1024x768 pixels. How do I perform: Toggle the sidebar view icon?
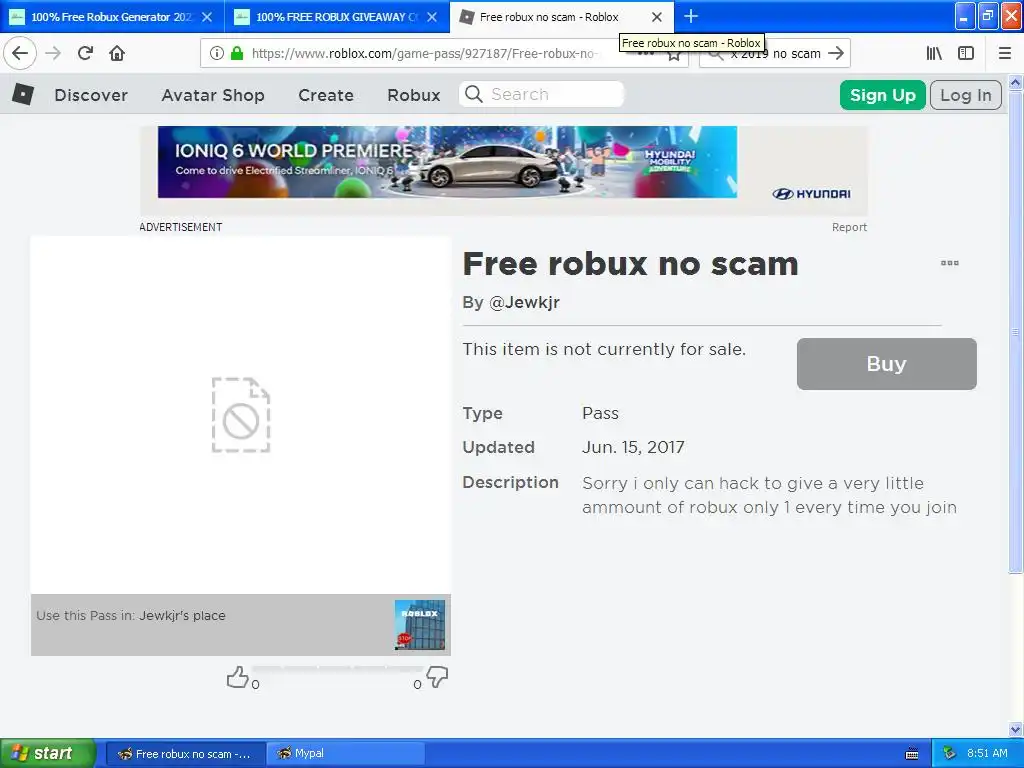pyautogui.click(x=966, y=54)
